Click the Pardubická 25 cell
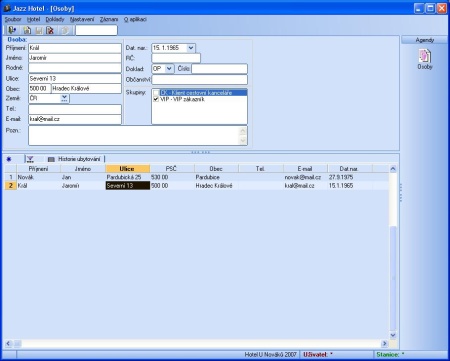Viewport: 450px width, 361px height. (127, 177)
